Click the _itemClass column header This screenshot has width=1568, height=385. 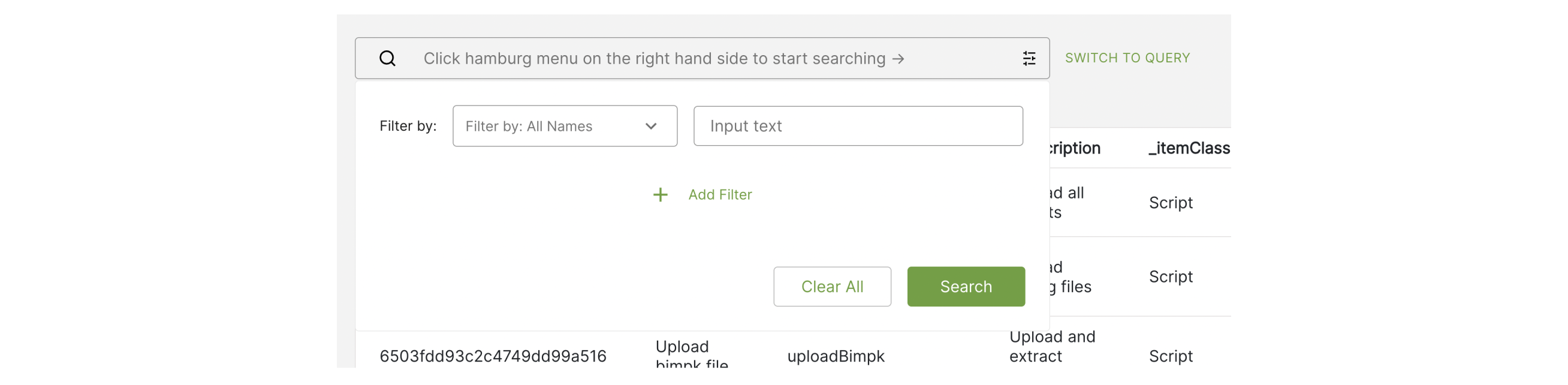[x=1189, y=148]
